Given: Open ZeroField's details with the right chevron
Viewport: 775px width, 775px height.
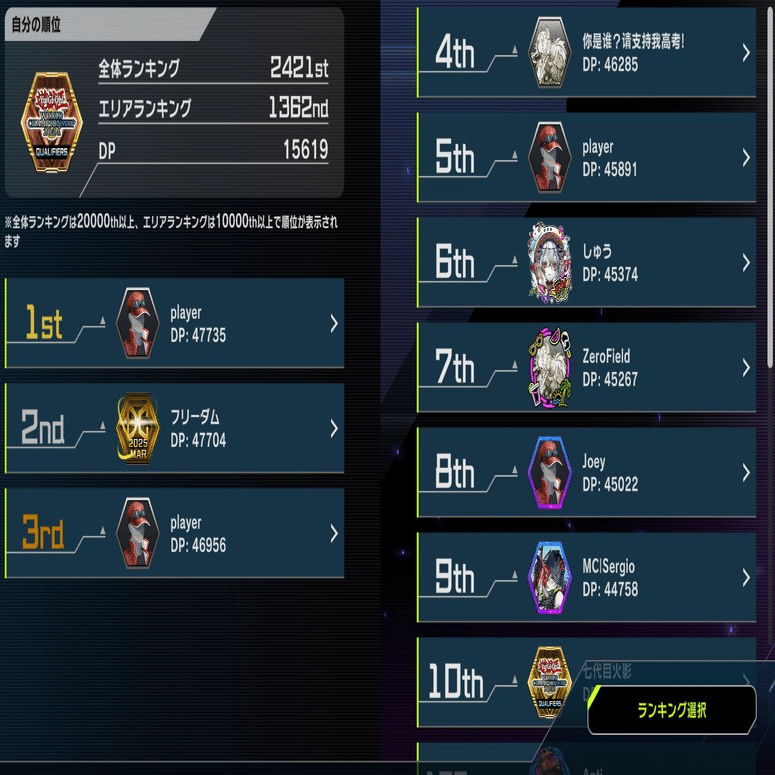Looking at the screenshot, I should click(746, 368).
